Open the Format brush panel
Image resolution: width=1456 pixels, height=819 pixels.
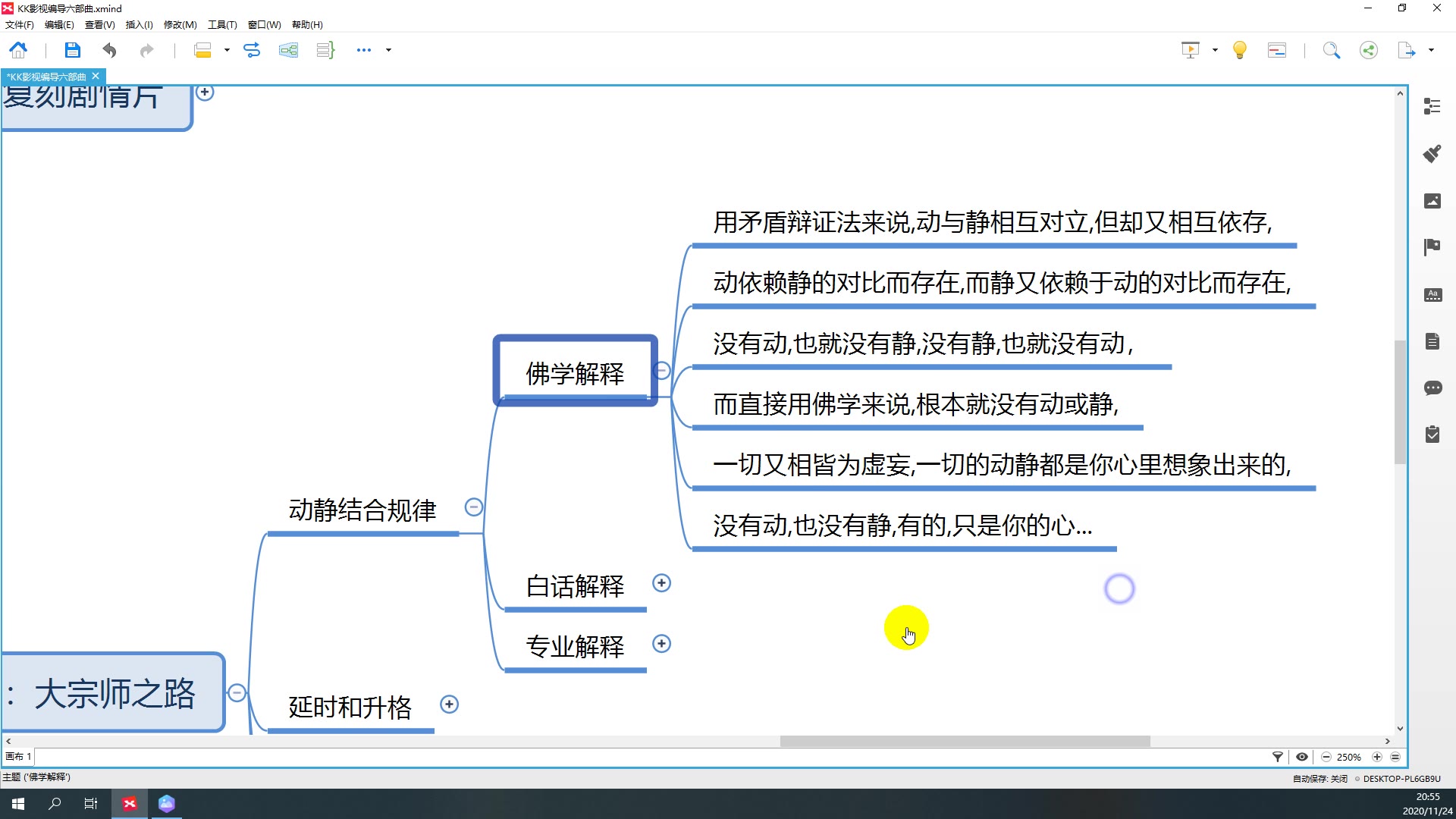pyautogui.click(x=1432, y=153)
